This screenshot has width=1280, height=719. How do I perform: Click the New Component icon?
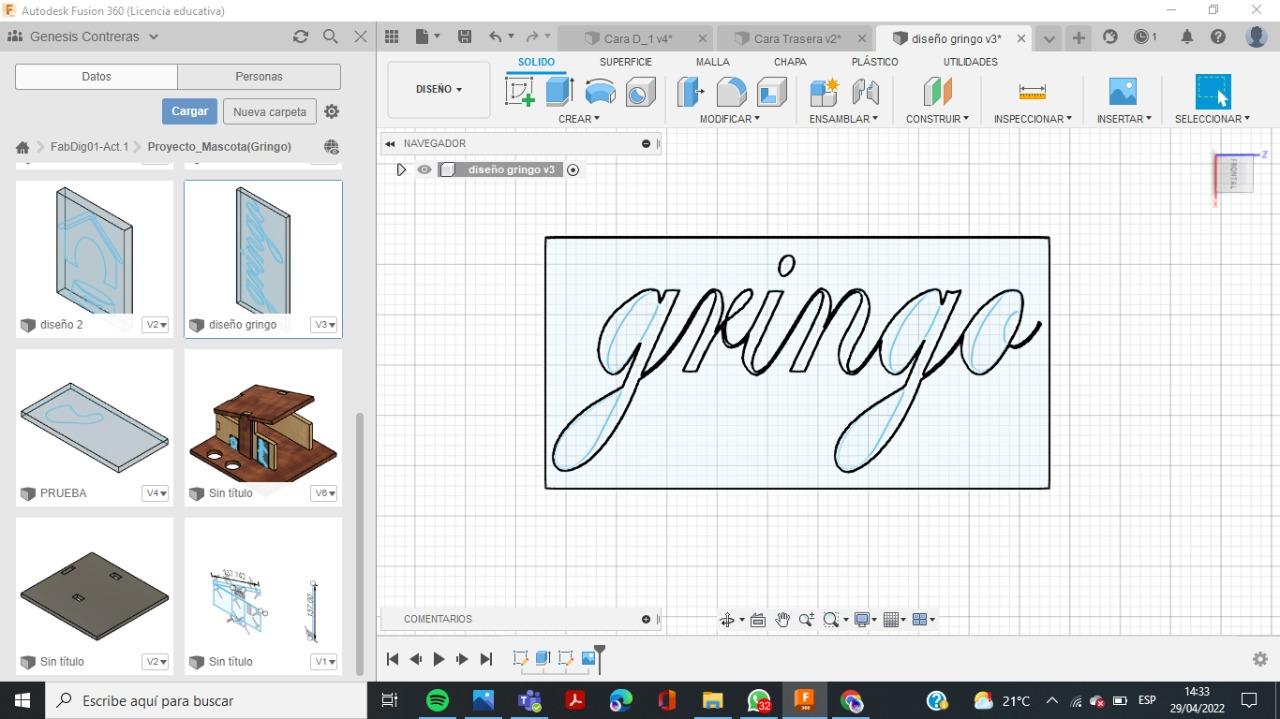click(x=824, y=92)
